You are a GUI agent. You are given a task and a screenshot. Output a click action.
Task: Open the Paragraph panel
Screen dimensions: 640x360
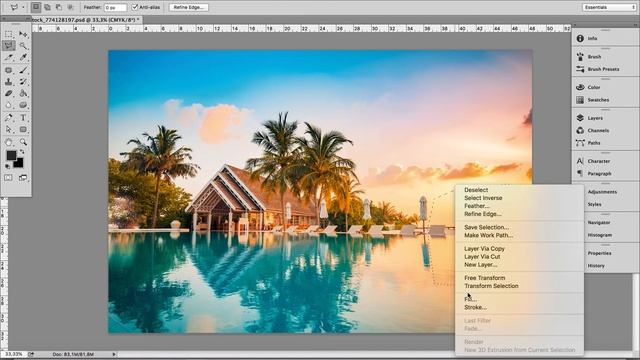[599, 173]
